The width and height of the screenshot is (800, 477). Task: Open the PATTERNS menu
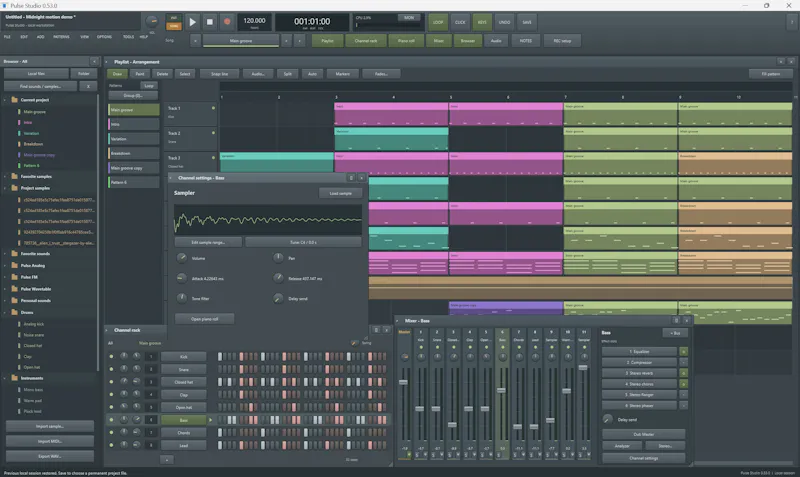(61, 37)
